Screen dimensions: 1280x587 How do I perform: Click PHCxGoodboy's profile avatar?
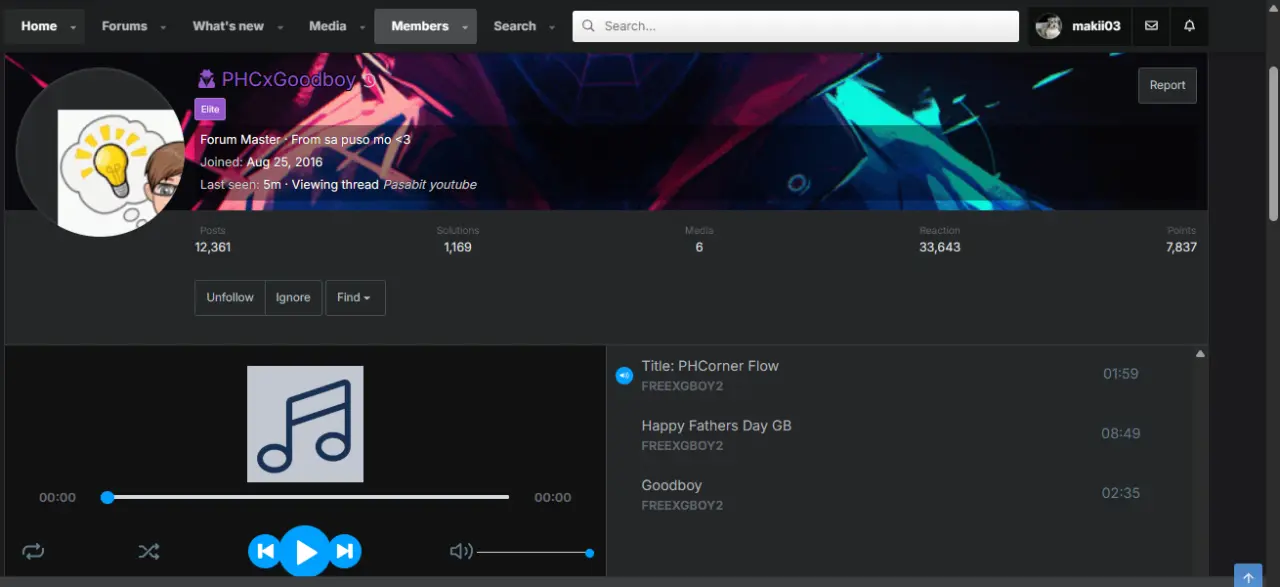pos(100,152)
